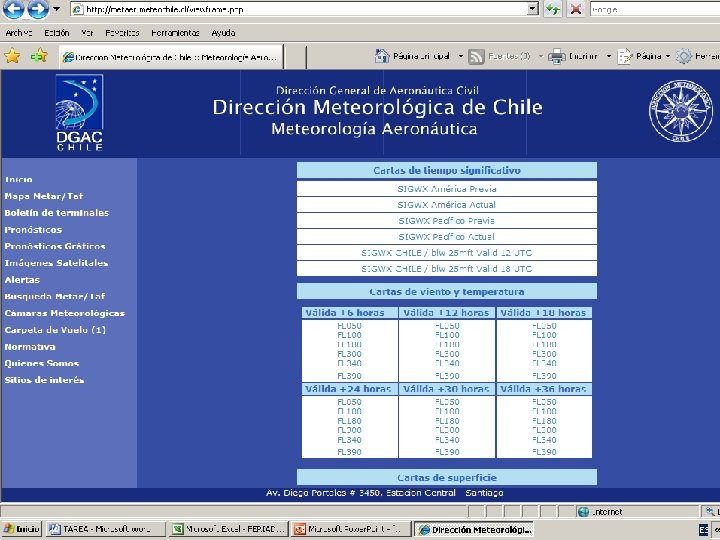Click the RSS Fuentes feed icon

[x=476, y=56]
